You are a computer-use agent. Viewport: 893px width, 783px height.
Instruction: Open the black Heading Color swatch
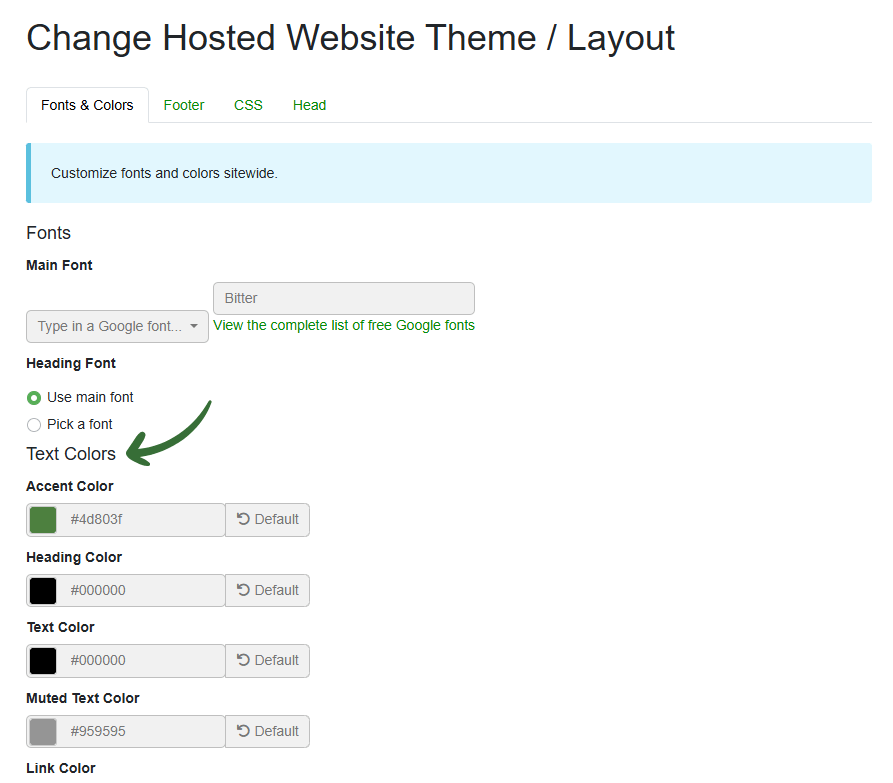coord(43,591)
